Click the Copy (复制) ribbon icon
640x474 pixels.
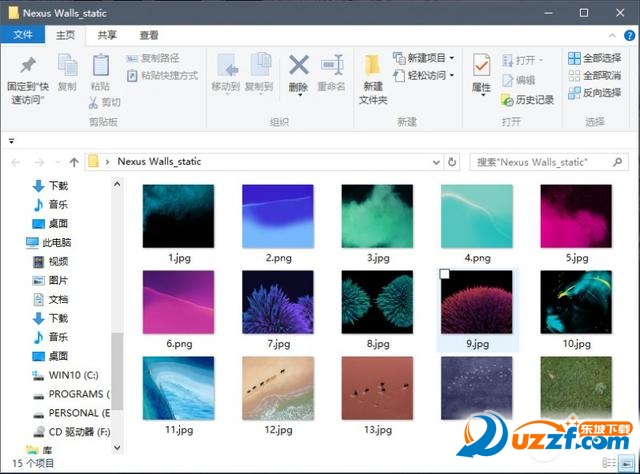point(67,65)
